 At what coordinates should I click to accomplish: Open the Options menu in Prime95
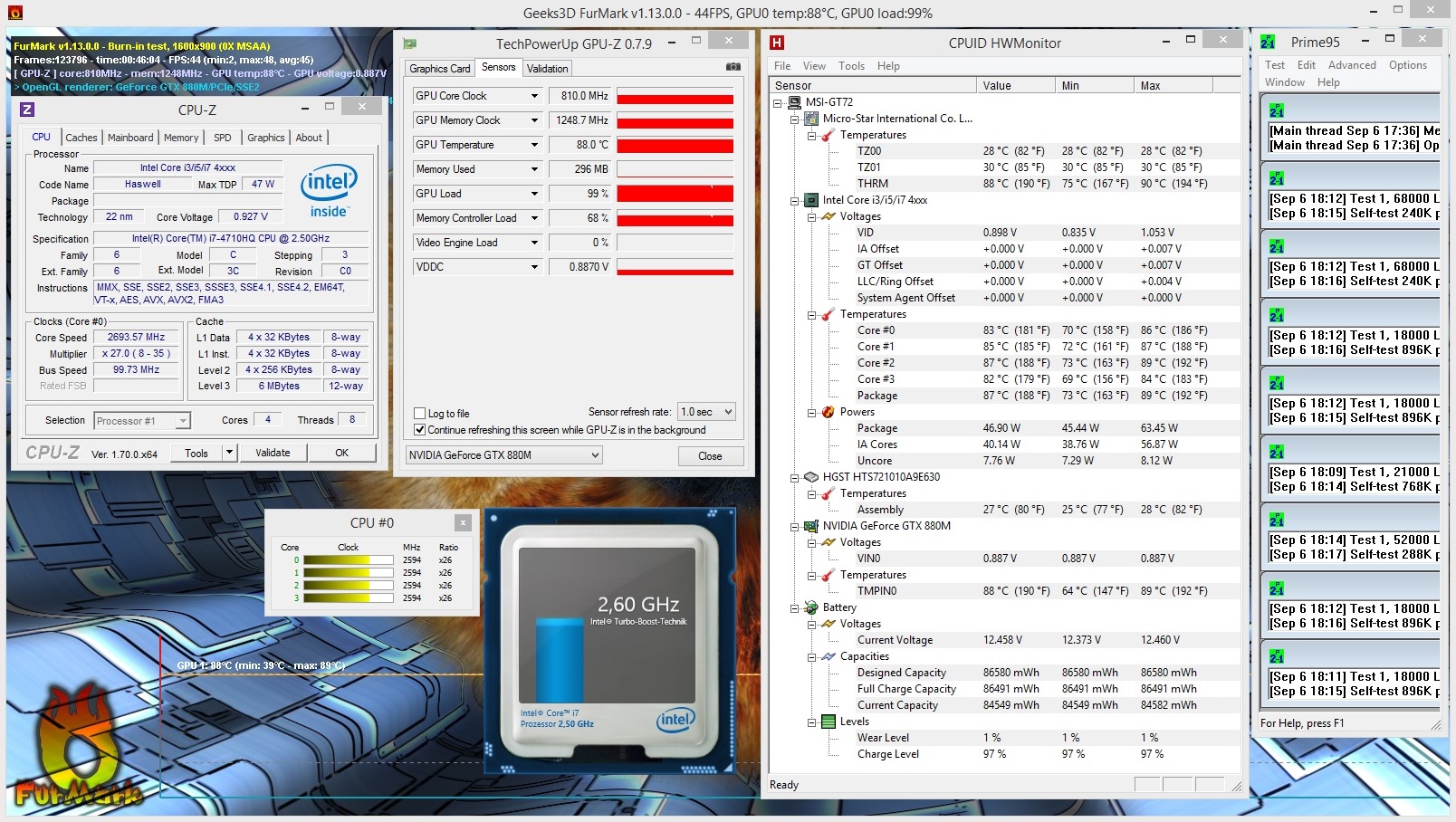pyautogui.click(x=1407, y=65)
